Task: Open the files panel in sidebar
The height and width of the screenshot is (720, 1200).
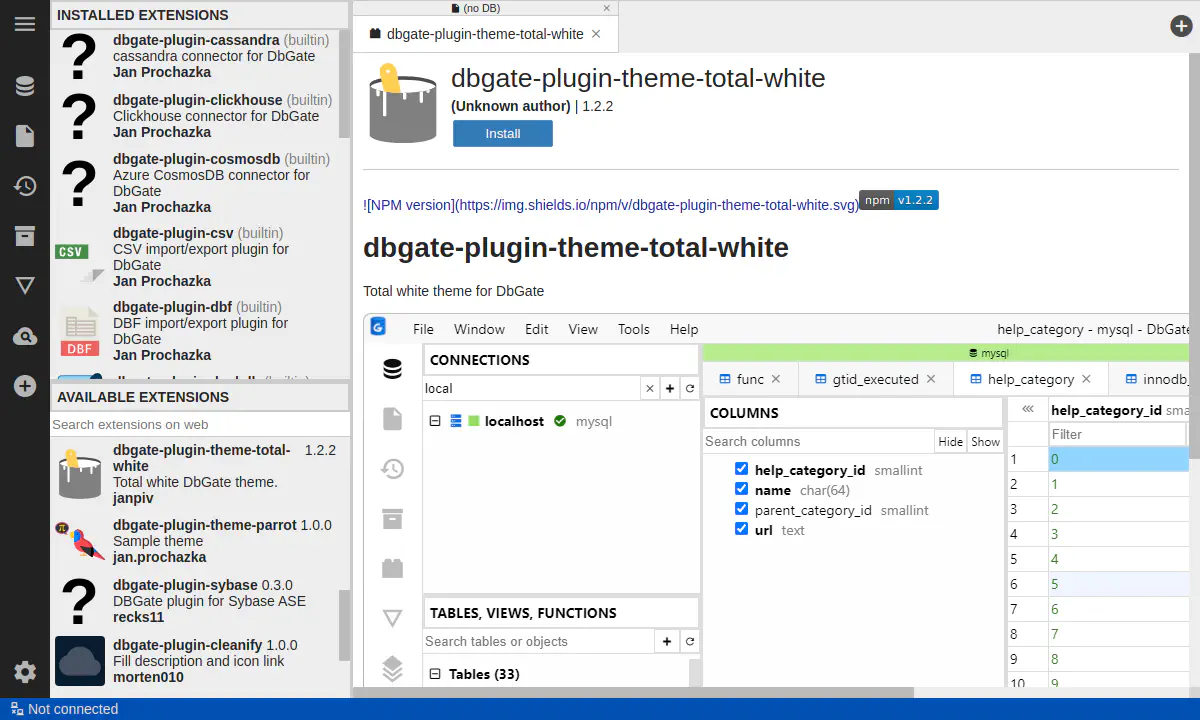Action: (25, 136)
